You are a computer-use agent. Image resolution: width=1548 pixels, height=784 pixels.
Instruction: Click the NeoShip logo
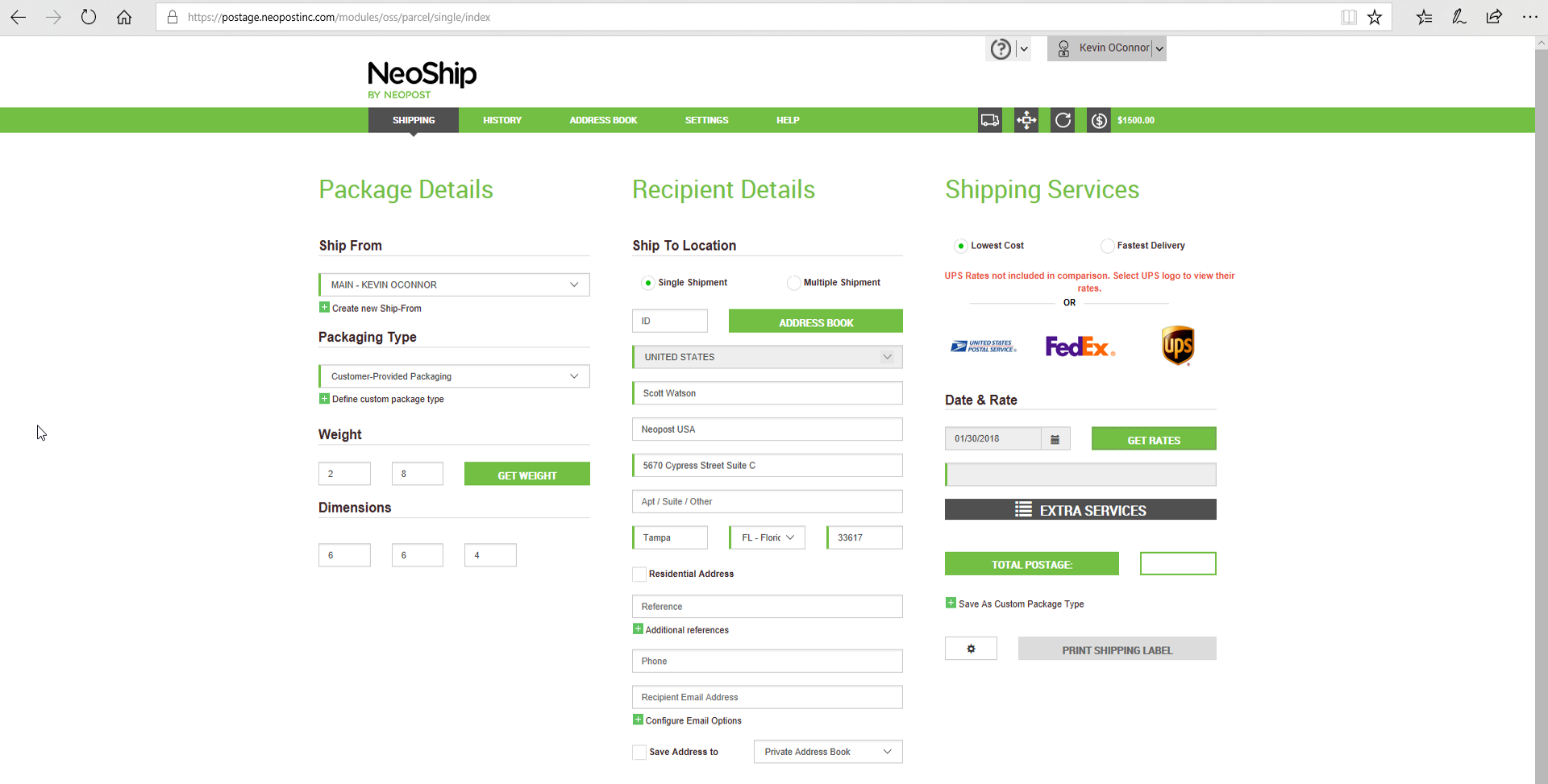(x=422, y=79)
